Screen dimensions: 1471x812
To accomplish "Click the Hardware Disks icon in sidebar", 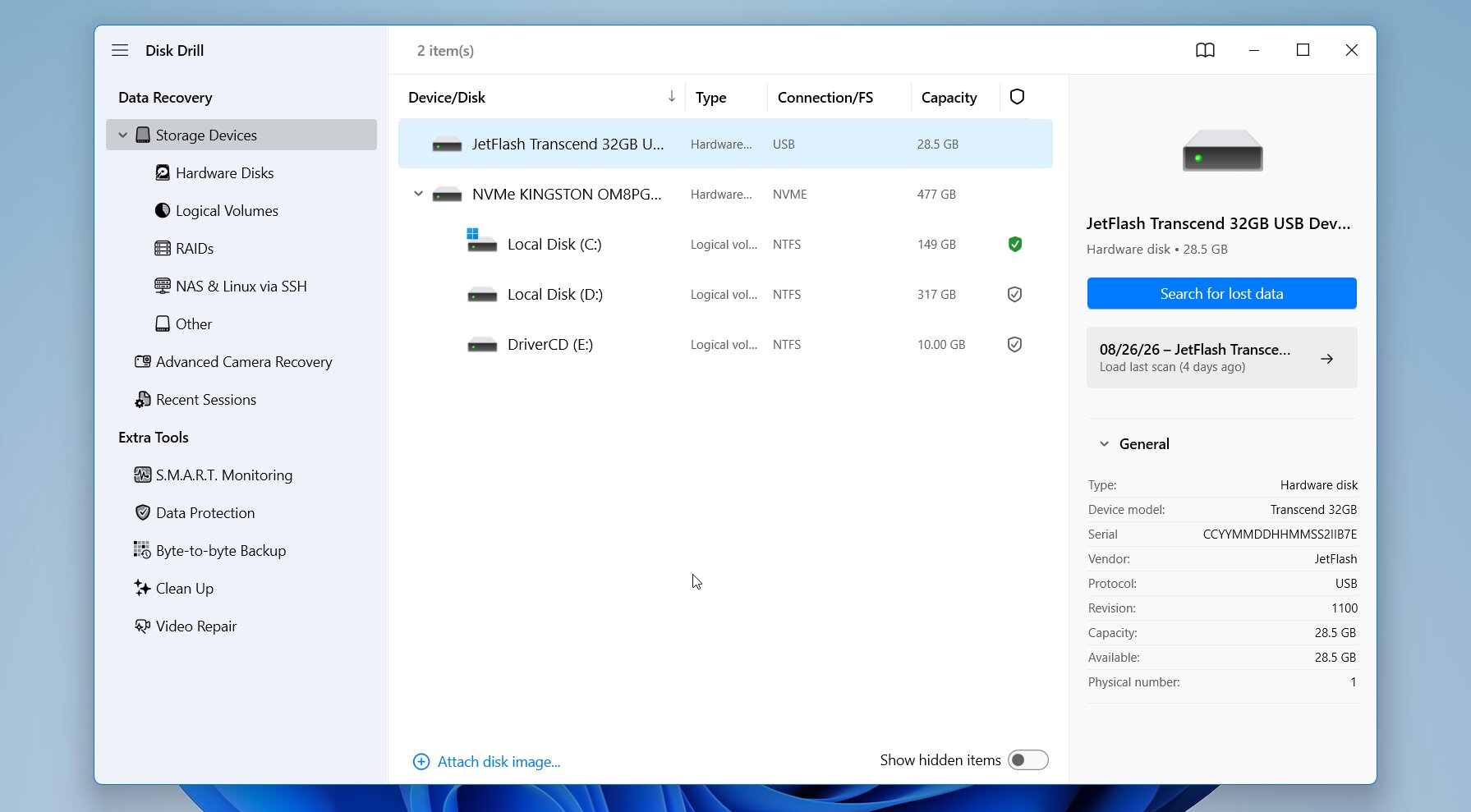I will tap(163, 172).
